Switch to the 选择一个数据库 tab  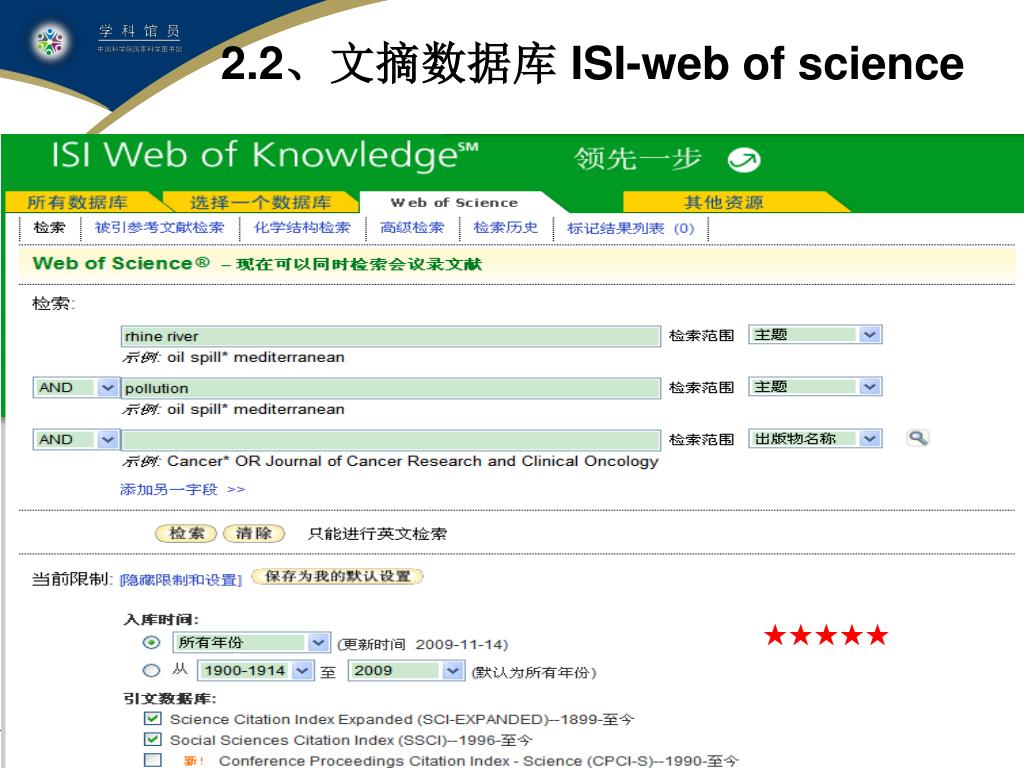(261, 202)
